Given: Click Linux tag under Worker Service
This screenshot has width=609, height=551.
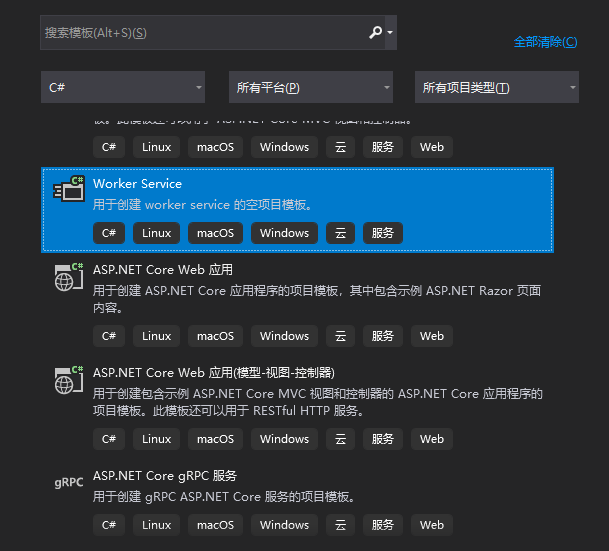Looking at the screenshot, I should pyautogui.click(x=156, y=233).
